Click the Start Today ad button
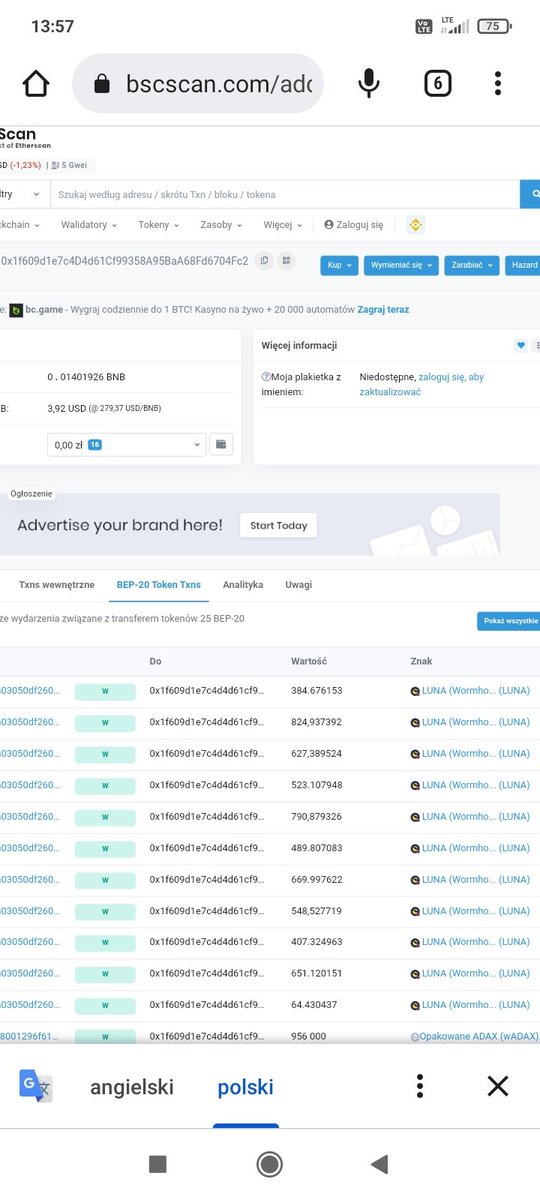 tap(278, 525)
